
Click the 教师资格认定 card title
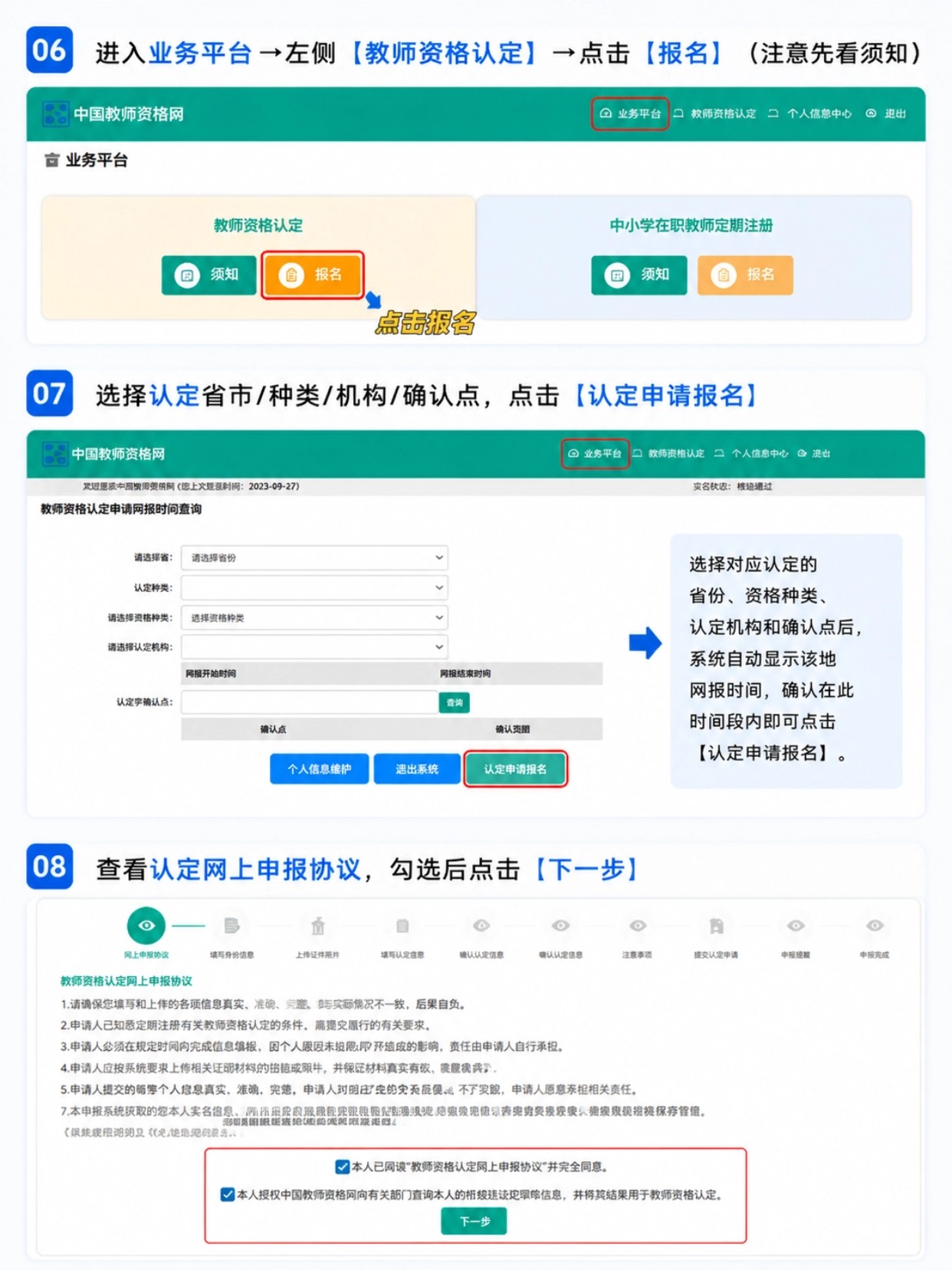(x=258, y=225)
